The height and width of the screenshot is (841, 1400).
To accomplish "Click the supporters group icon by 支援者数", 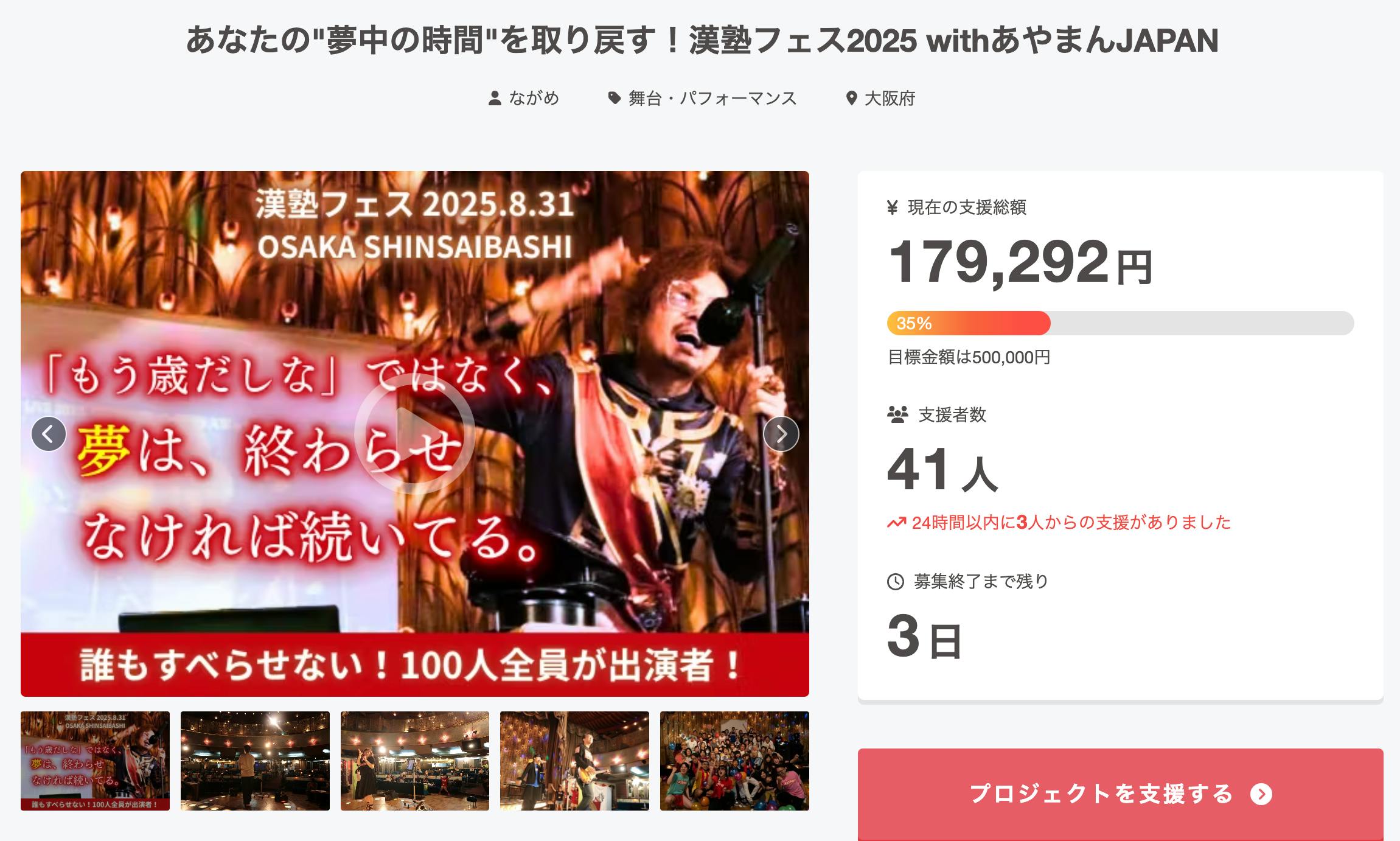I will (897, 414).
